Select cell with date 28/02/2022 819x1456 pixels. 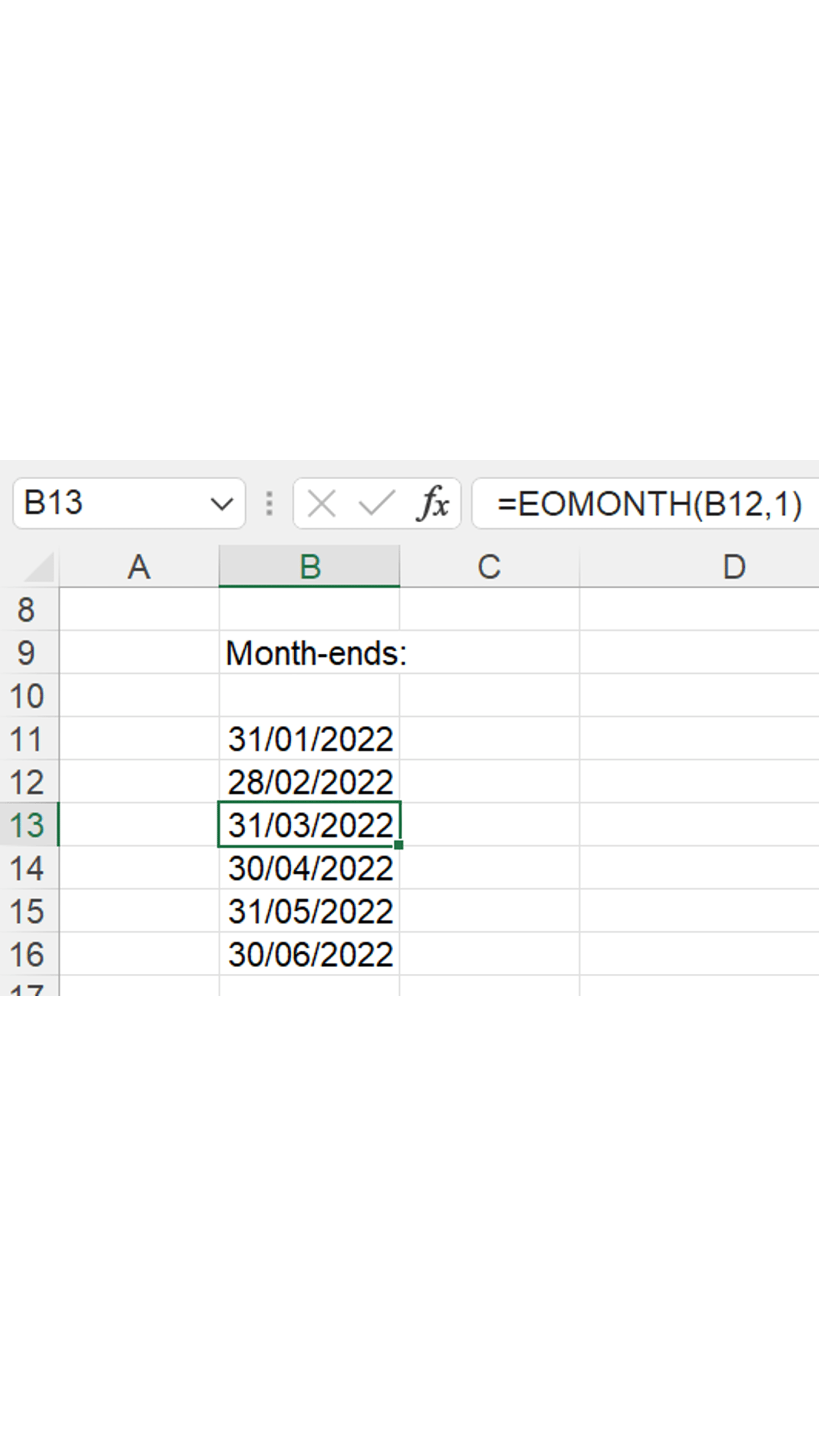tap(309, 782)
